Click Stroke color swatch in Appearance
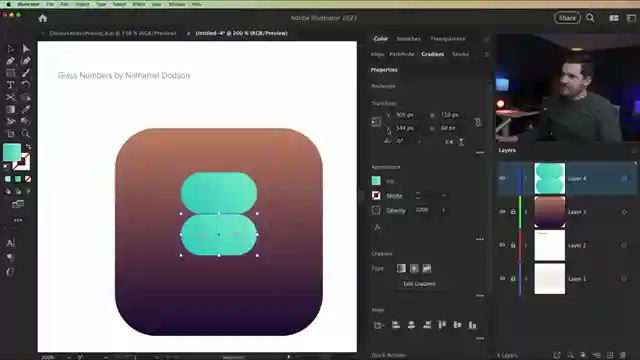This screenshot has height=360, width=640. pyautogui.click(x=376, y=196)
